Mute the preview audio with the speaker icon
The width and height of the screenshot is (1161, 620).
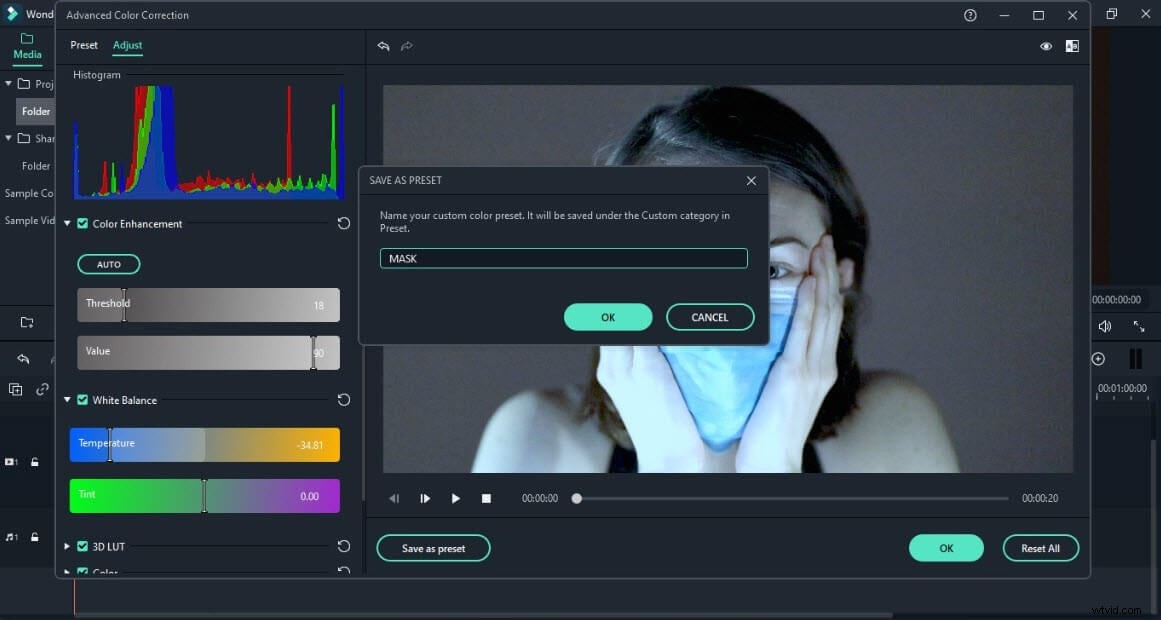click(x=1104, y=326)
